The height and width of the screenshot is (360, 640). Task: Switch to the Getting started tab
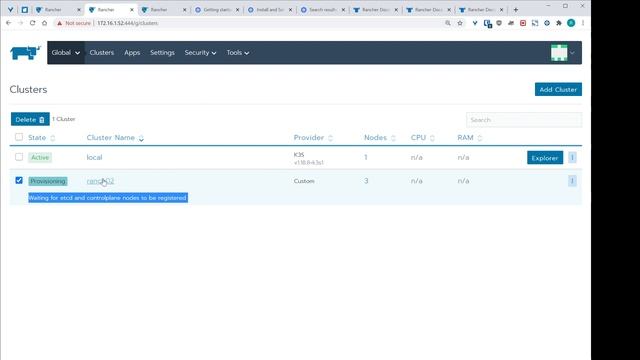tap(216, 9)
